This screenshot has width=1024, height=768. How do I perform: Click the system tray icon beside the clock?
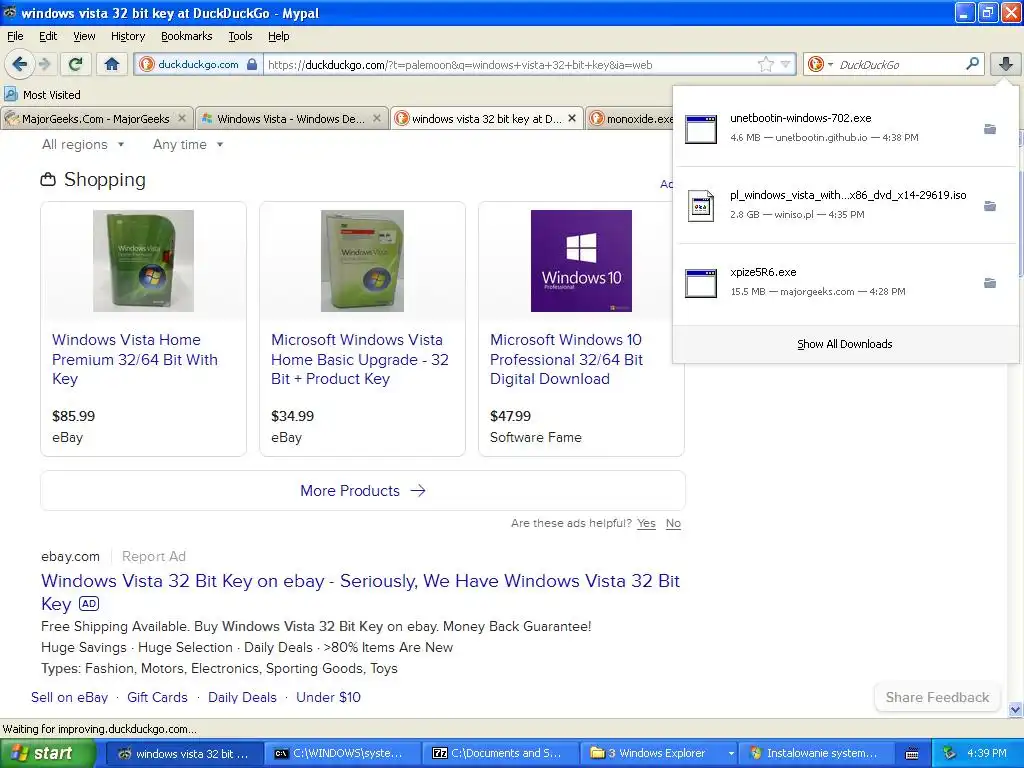point(950,753)
